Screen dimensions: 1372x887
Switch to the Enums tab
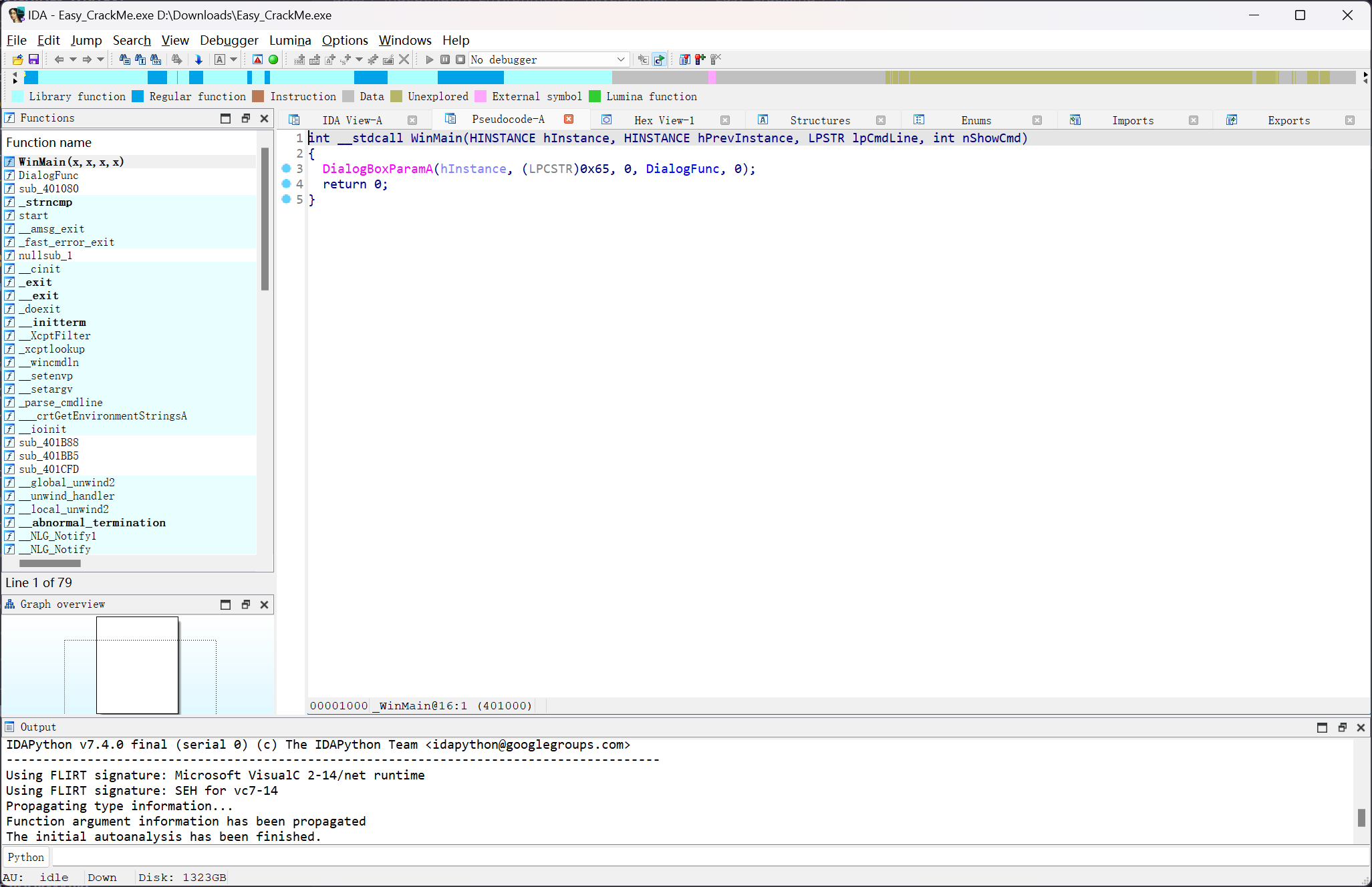(x=976, y=120)
